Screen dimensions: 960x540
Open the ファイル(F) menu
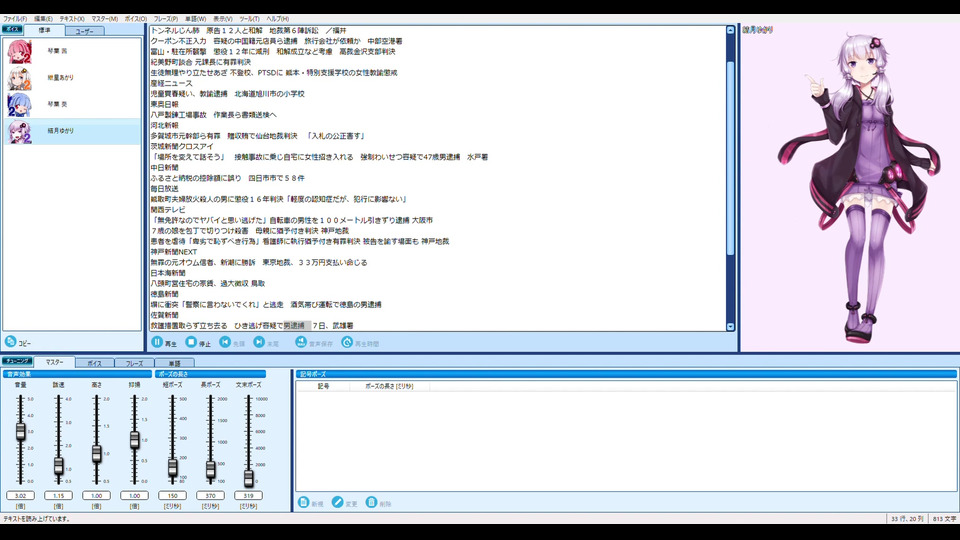[15, 19]
